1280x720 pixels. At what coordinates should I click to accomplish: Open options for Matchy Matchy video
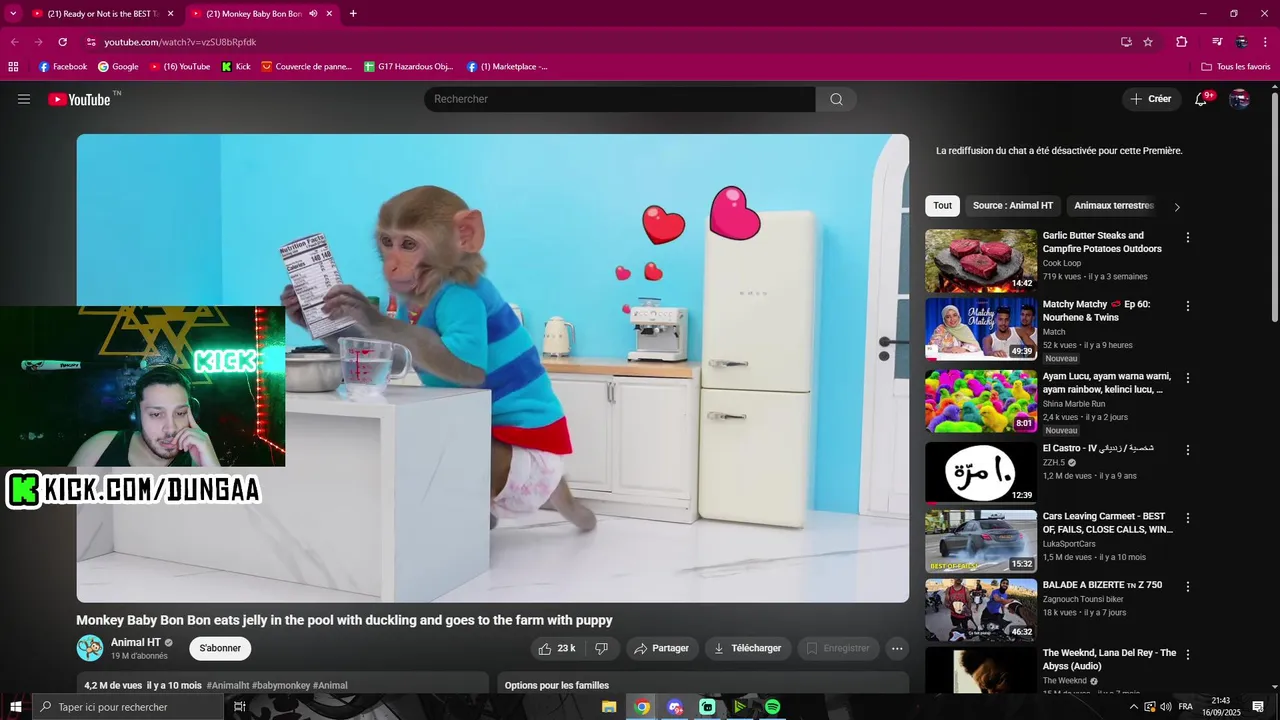[x=1188, y=306]
